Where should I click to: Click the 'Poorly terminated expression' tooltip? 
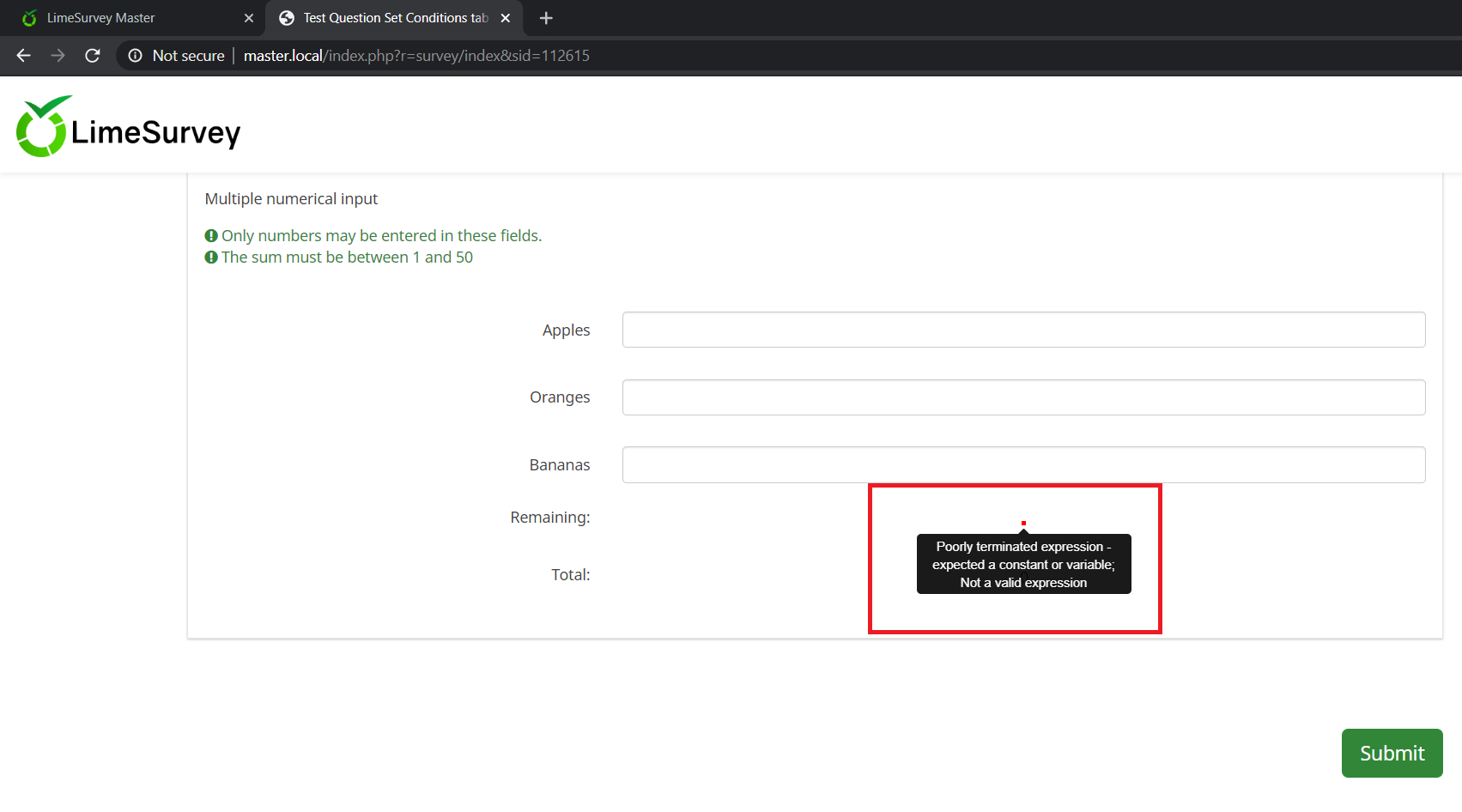point(1023,564)
